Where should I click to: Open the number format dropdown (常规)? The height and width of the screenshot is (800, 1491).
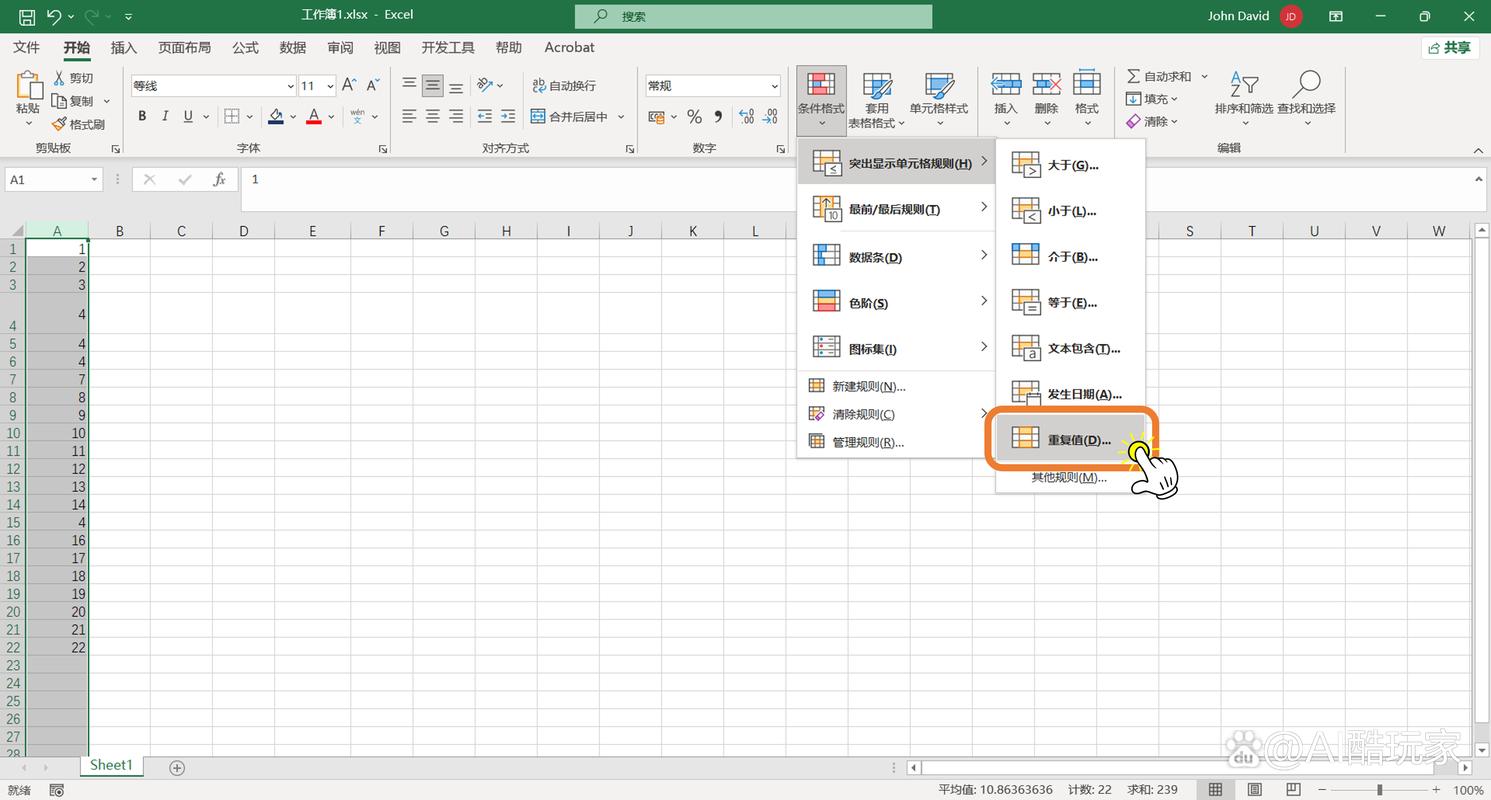coord(774,87)
